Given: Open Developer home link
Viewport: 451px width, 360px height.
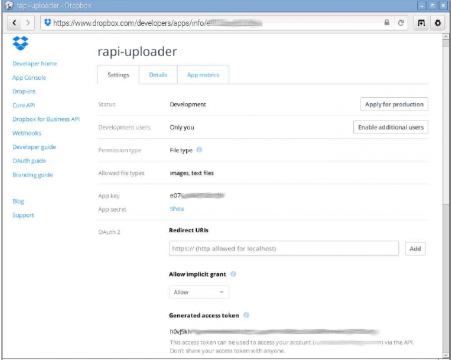Looking at the screenshot, I should (35, 63).
